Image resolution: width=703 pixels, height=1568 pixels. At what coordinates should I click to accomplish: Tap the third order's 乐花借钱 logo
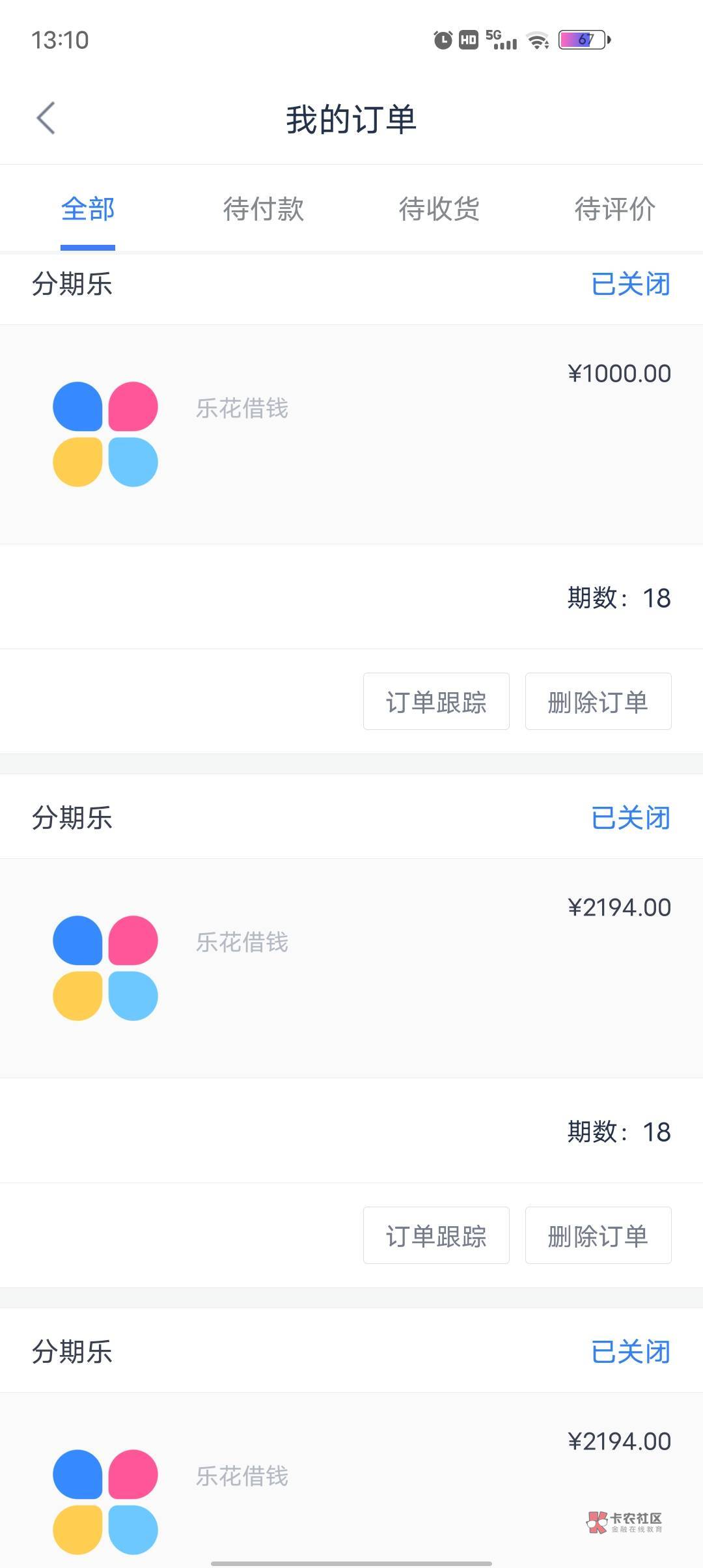[105, 1502]
